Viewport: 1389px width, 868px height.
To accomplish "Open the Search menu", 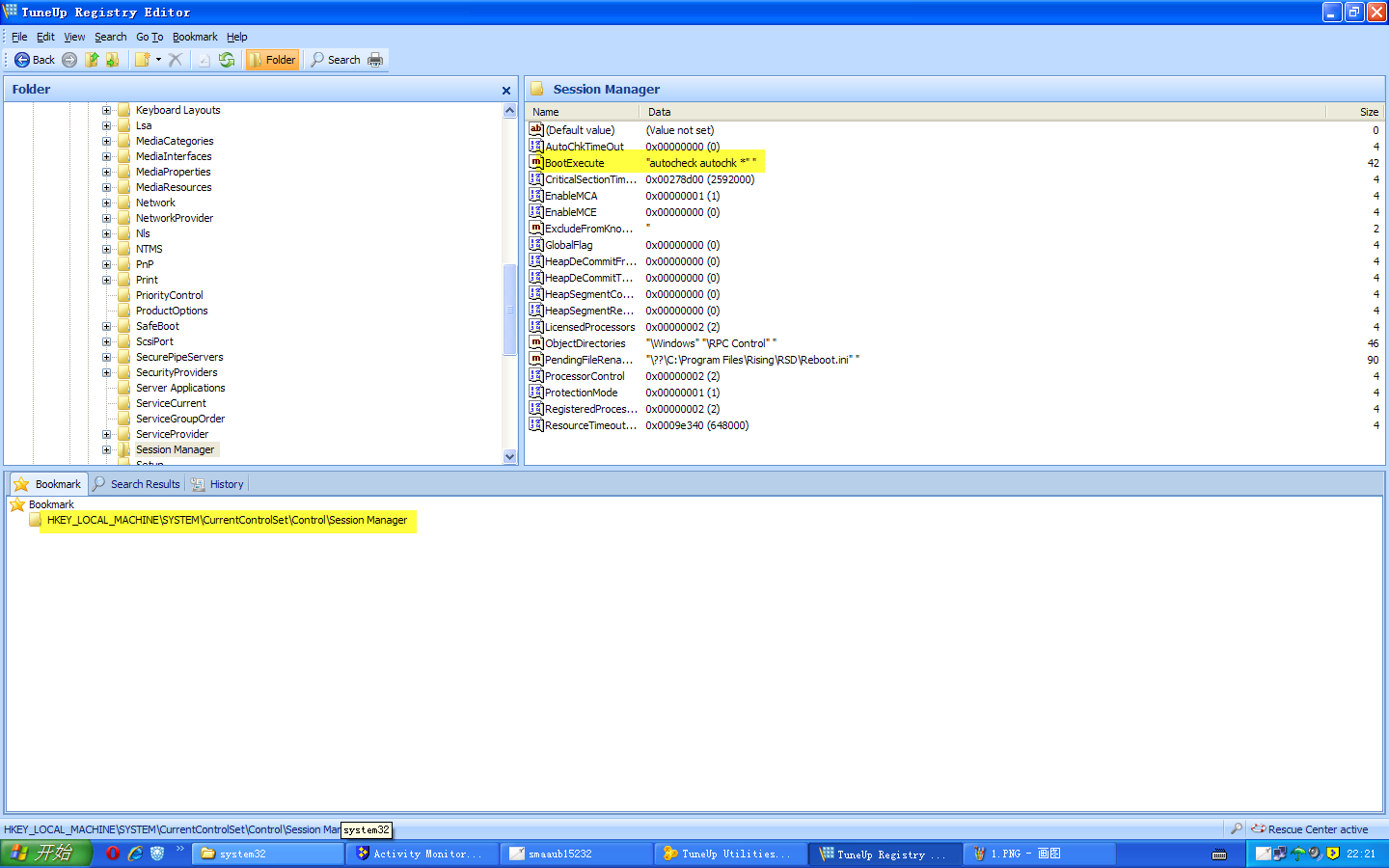I will pos(111,37).
